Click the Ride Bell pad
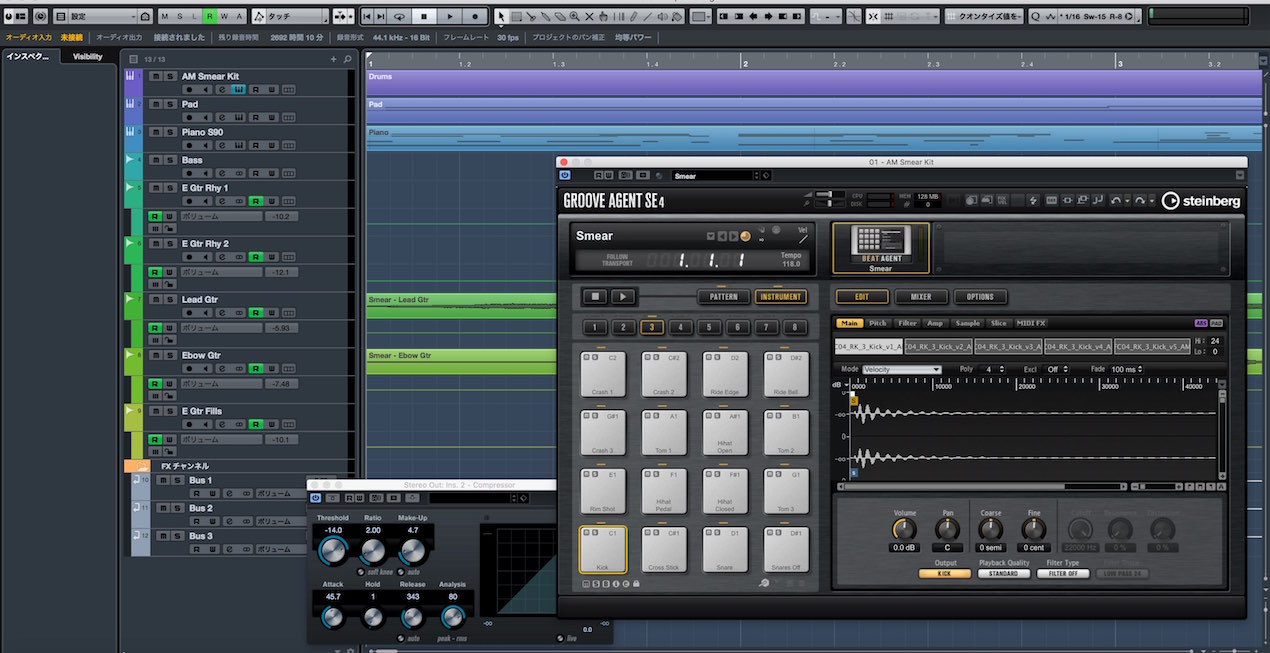Viewport: 1270px width, 653px height. point(787,374)
